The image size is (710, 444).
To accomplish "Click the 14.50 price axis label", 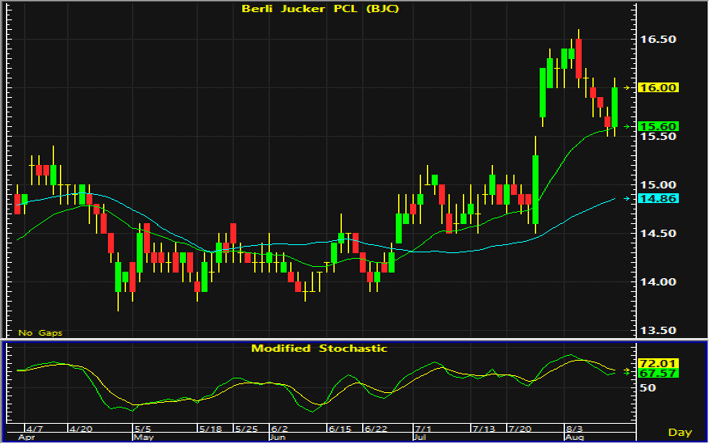I will click(x=658, y=234).
